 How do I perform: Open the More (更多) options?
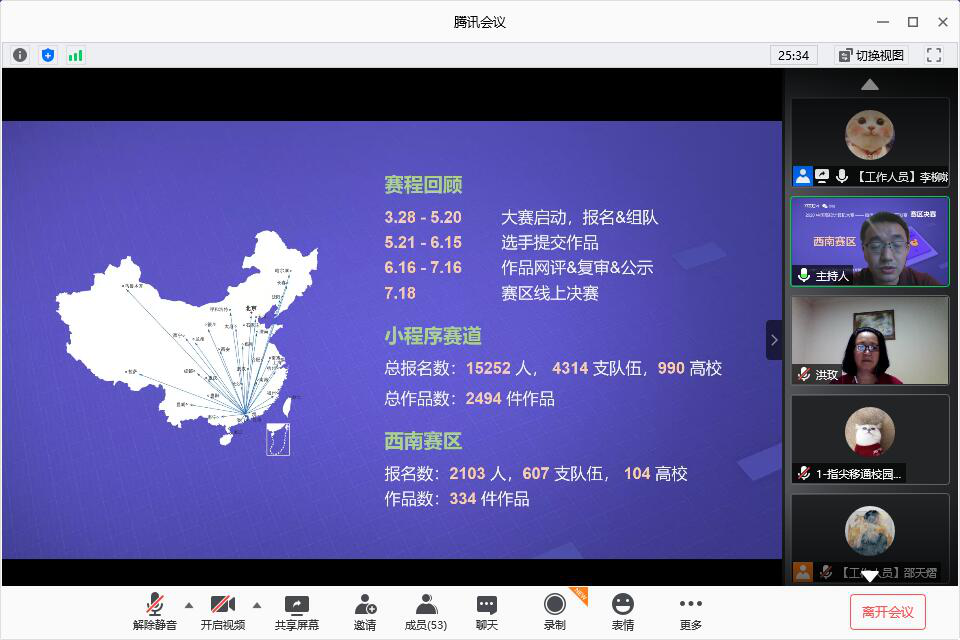(x=690, y=612)
